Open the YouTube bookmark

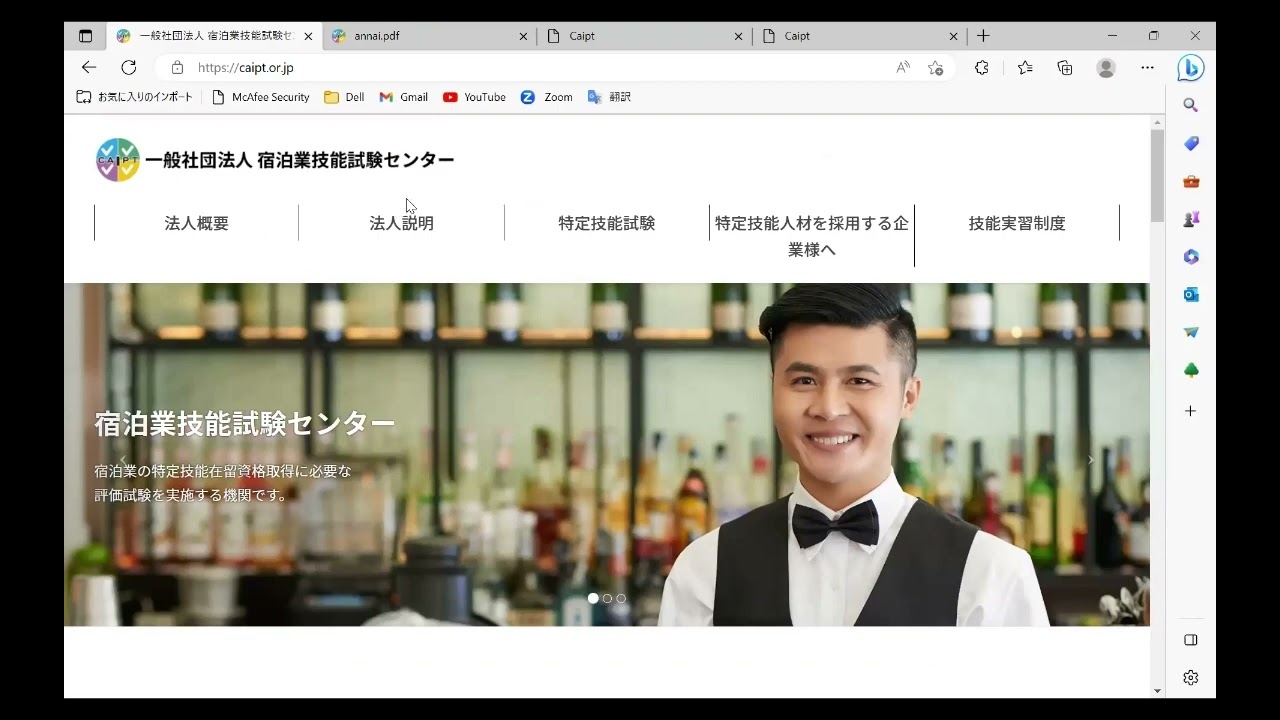[x=474, y=97]
